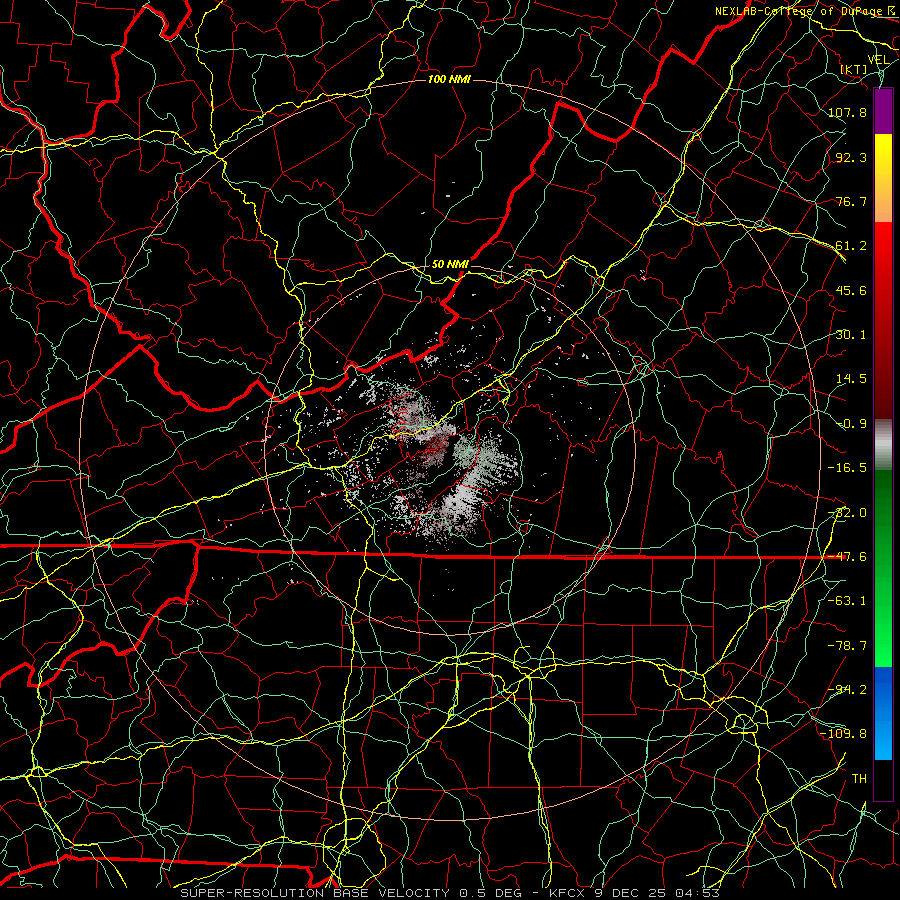Select the -109.8 velocity scale value
Image resolution: width=900 pixels, height=900 pixels.
click(844, 734)
